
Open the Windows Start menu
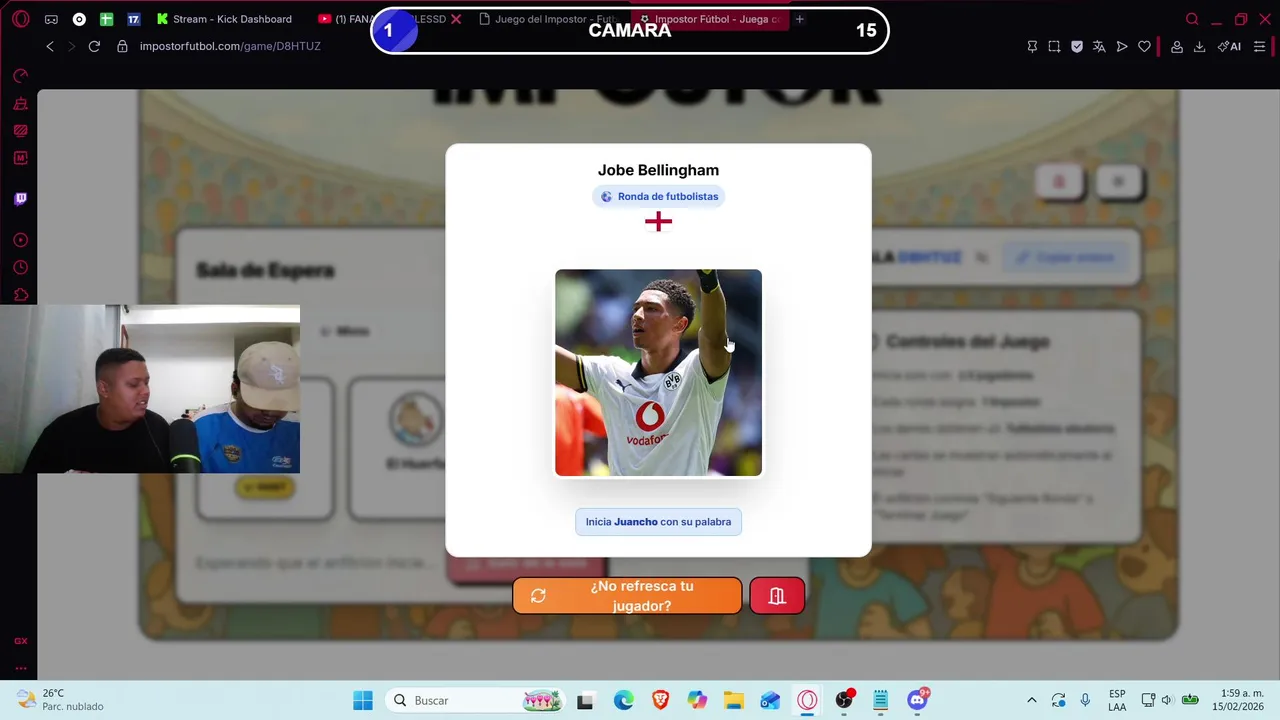(x=363, y=700)
